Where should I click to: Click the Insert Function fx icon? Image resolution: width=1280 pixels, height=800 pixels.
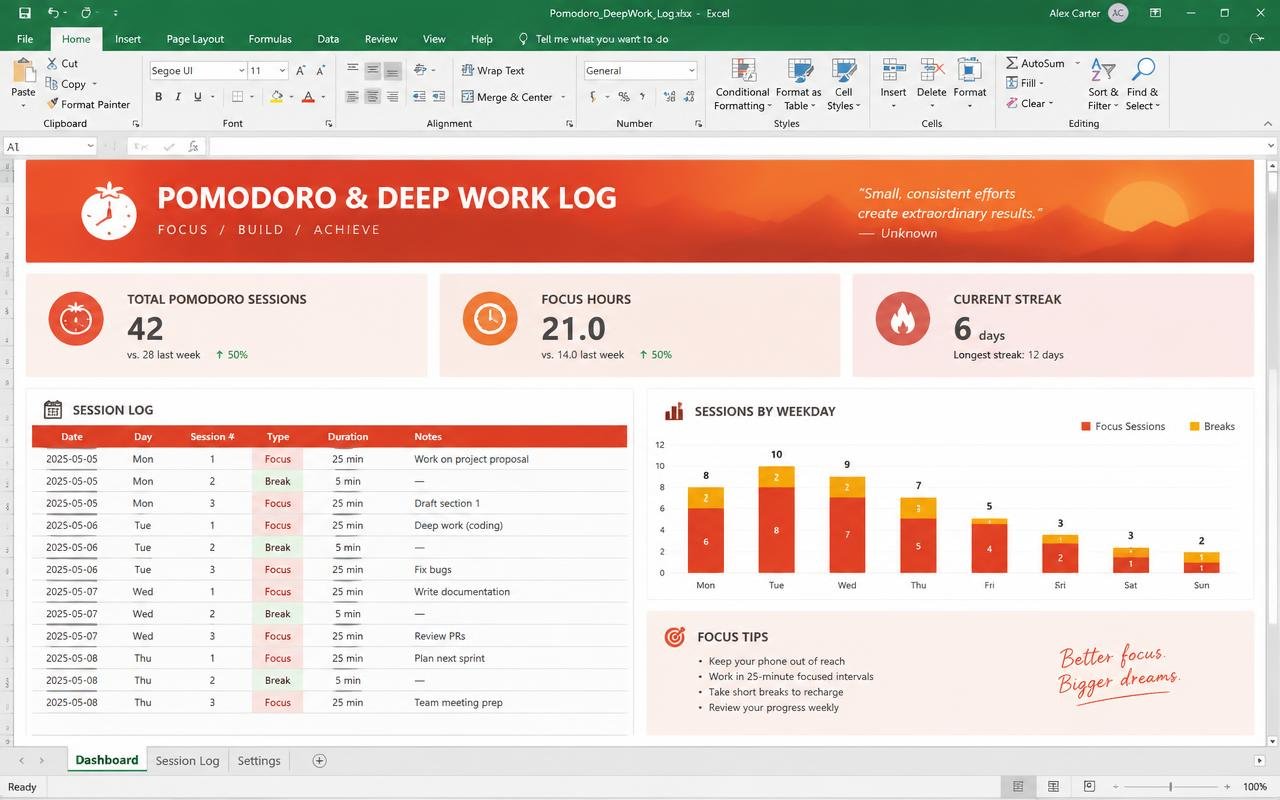pos(193,146)
